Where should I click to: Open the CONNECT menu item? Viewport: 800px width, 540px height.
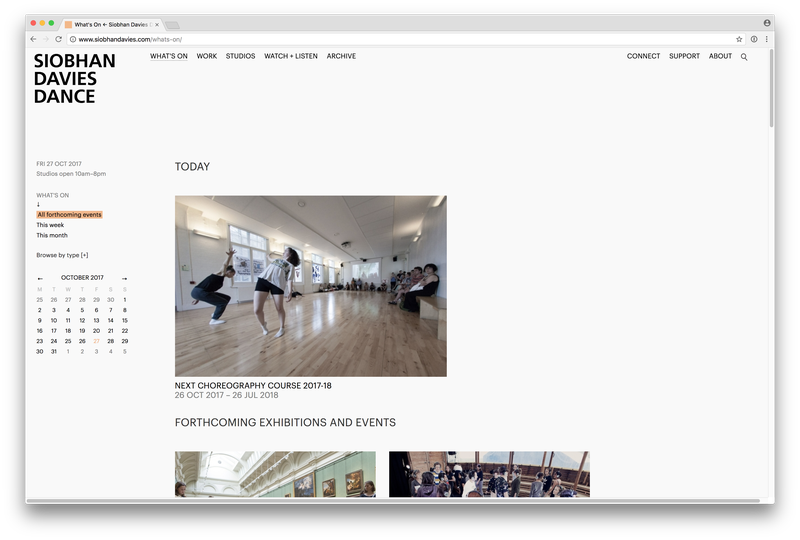643,56
